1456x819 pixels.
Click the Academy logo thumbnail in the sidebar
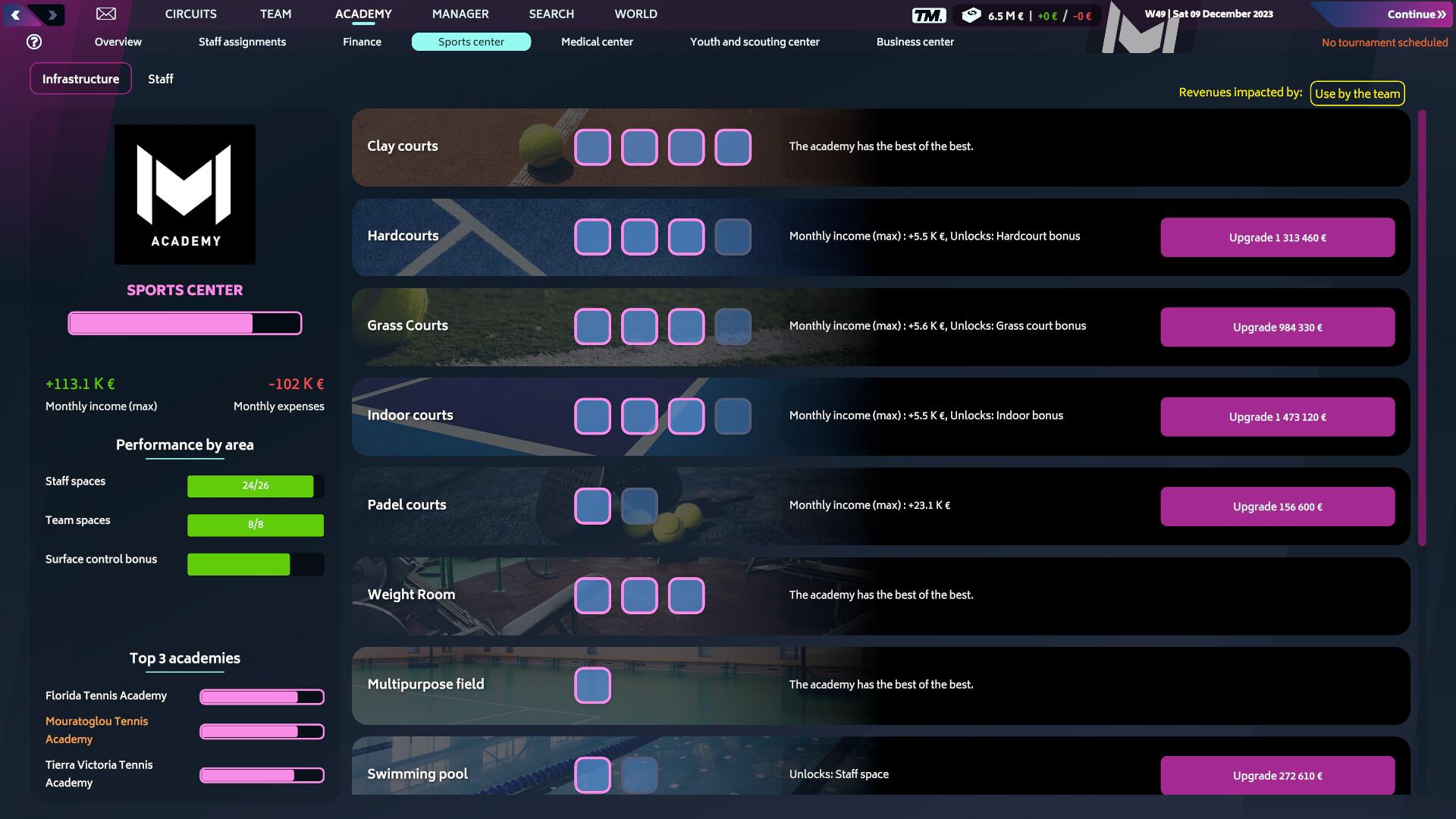coord(184,193)
